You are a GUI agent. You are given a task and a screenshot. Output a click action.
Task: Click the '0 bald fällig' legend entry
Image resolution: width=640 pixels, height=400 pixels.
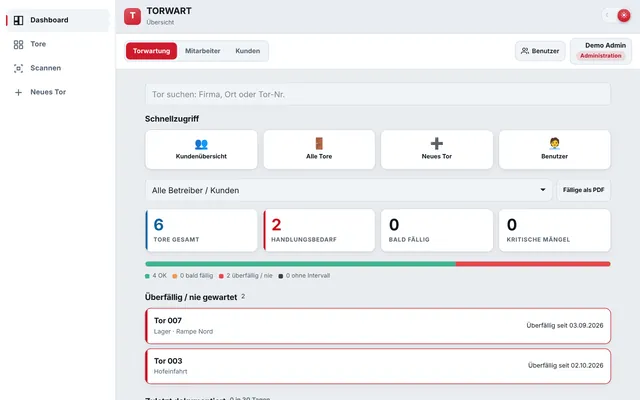coord(193,276)
